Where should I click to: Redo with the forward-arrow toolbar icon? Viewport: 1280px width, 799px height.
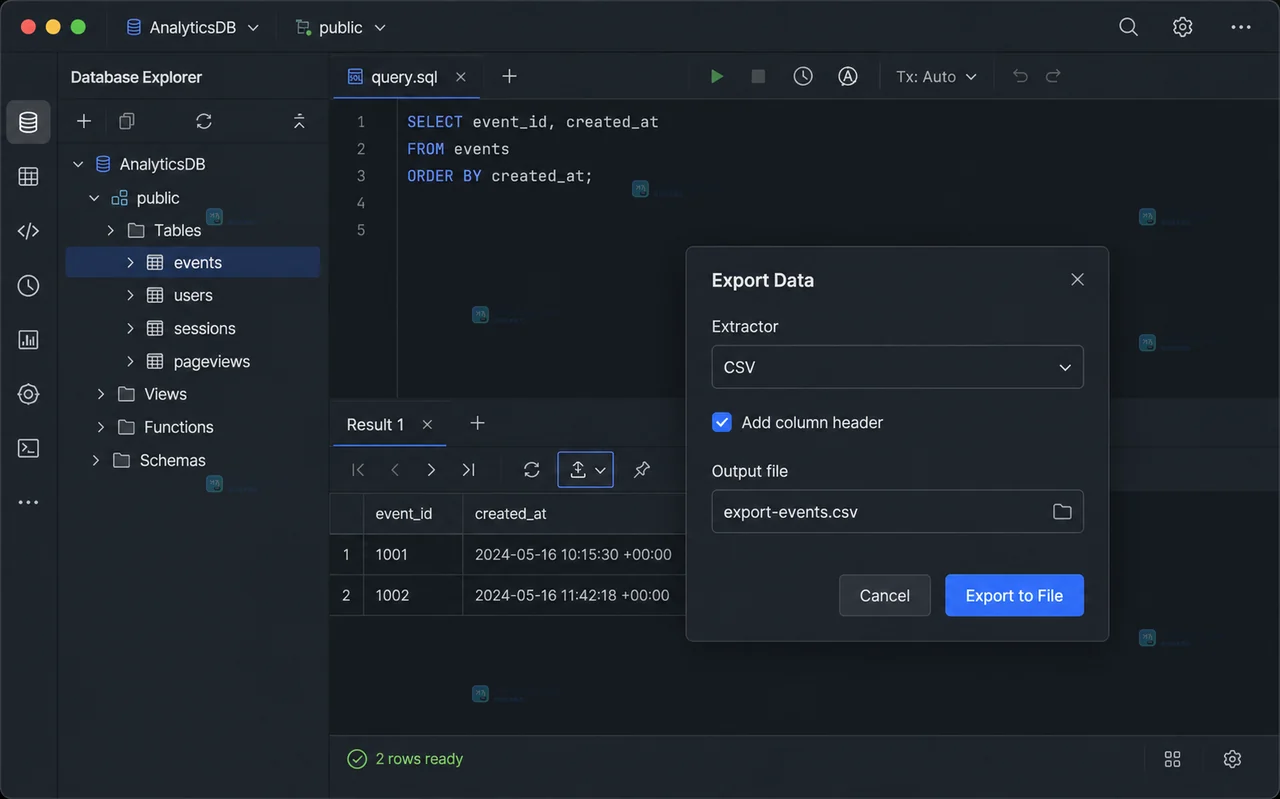[x=1053, y=77]
